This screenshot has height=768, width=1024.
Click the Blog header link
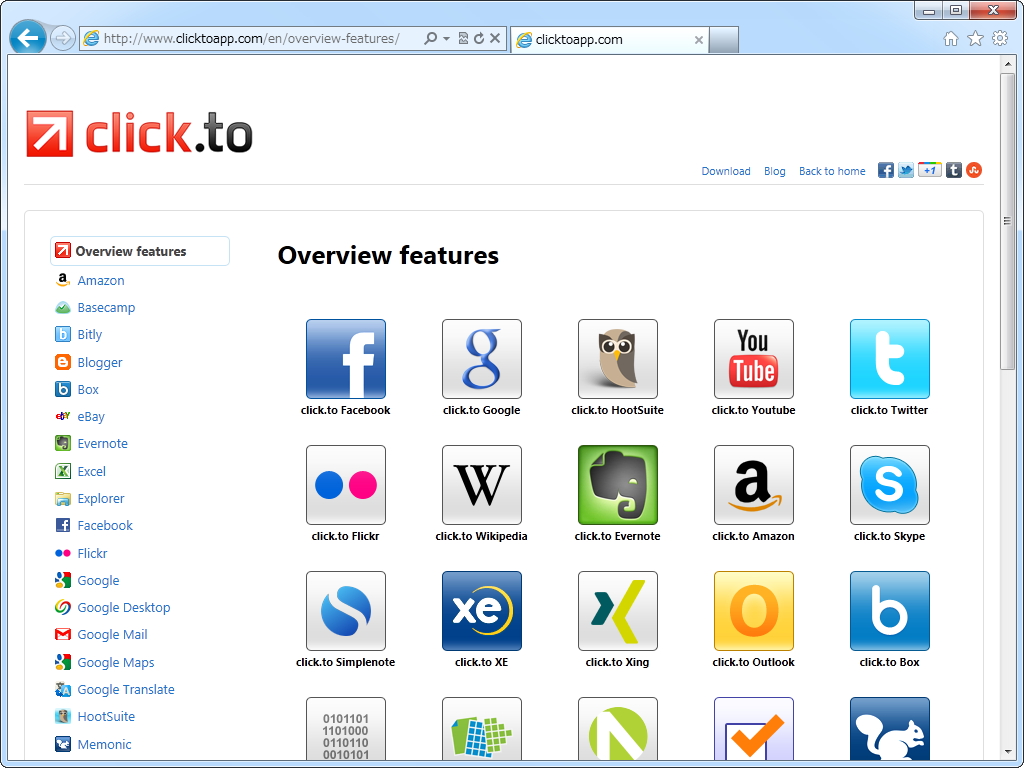pyautogui.click(x=775, y=171)
